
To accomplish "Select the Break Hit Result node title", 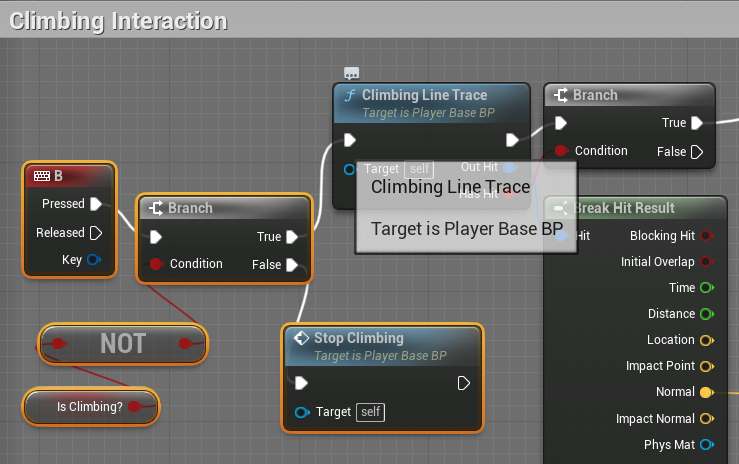I will click(624, 208).
